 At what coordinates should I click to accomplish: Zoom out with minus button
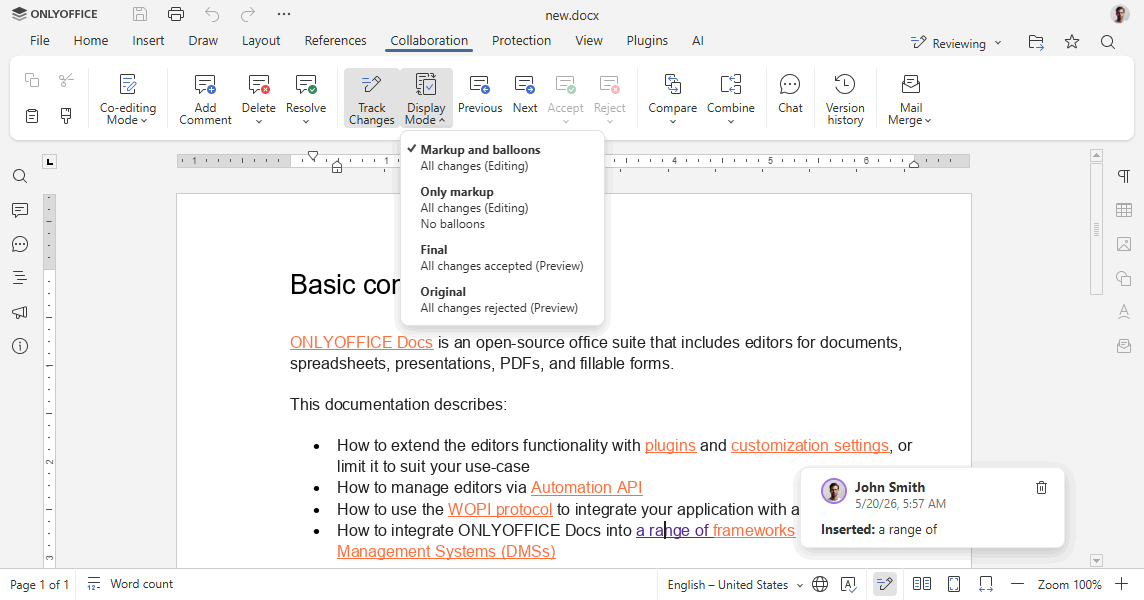click(1017, 584)
